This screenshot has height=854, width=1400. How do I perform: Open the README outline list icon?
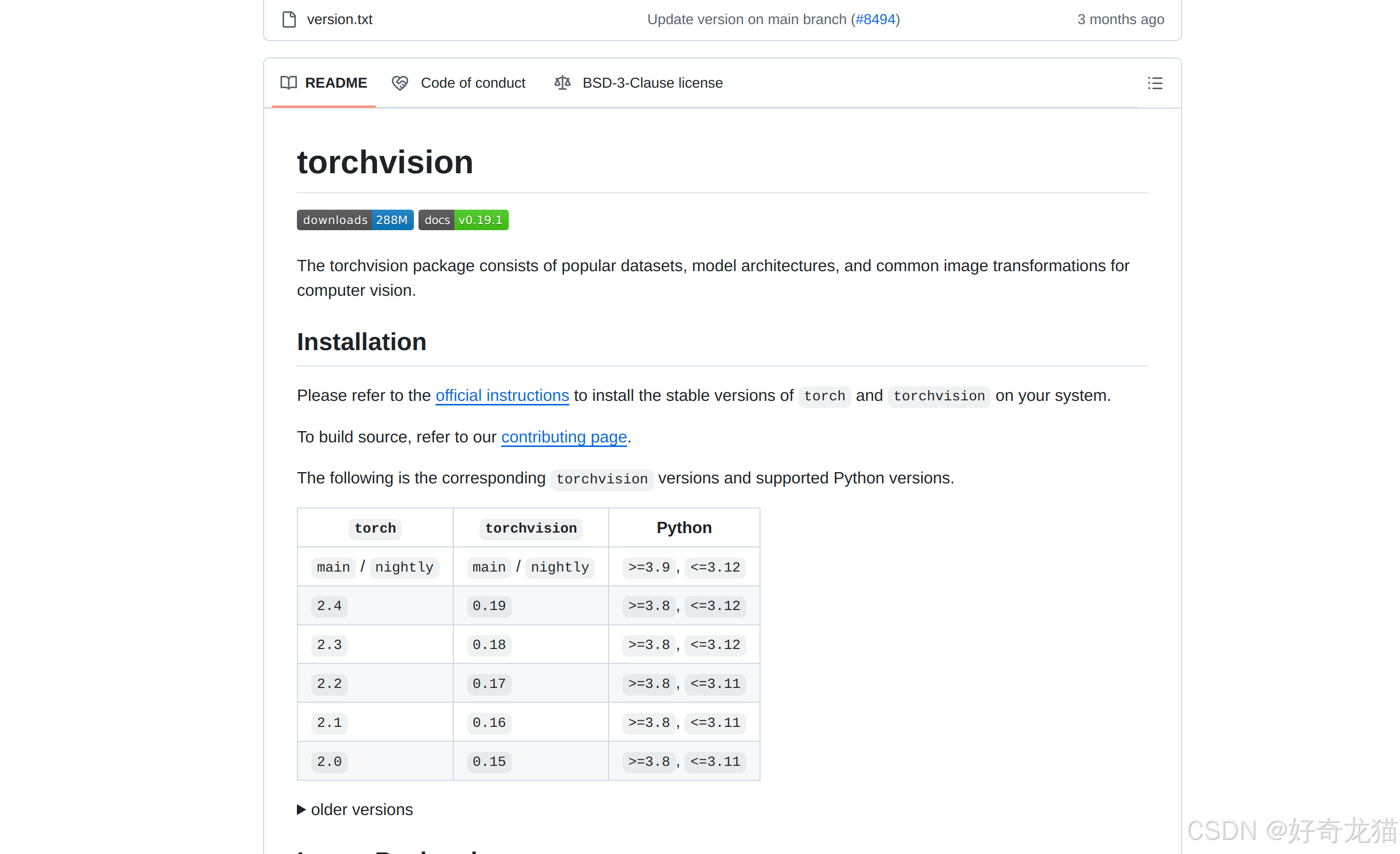[1155, 84]
